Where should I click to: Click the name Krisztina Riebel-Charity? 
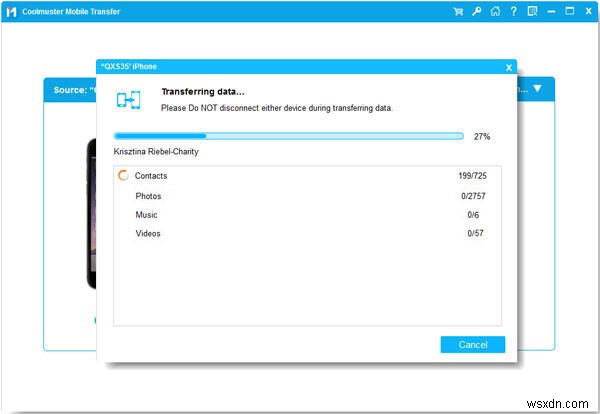point(156,152)
